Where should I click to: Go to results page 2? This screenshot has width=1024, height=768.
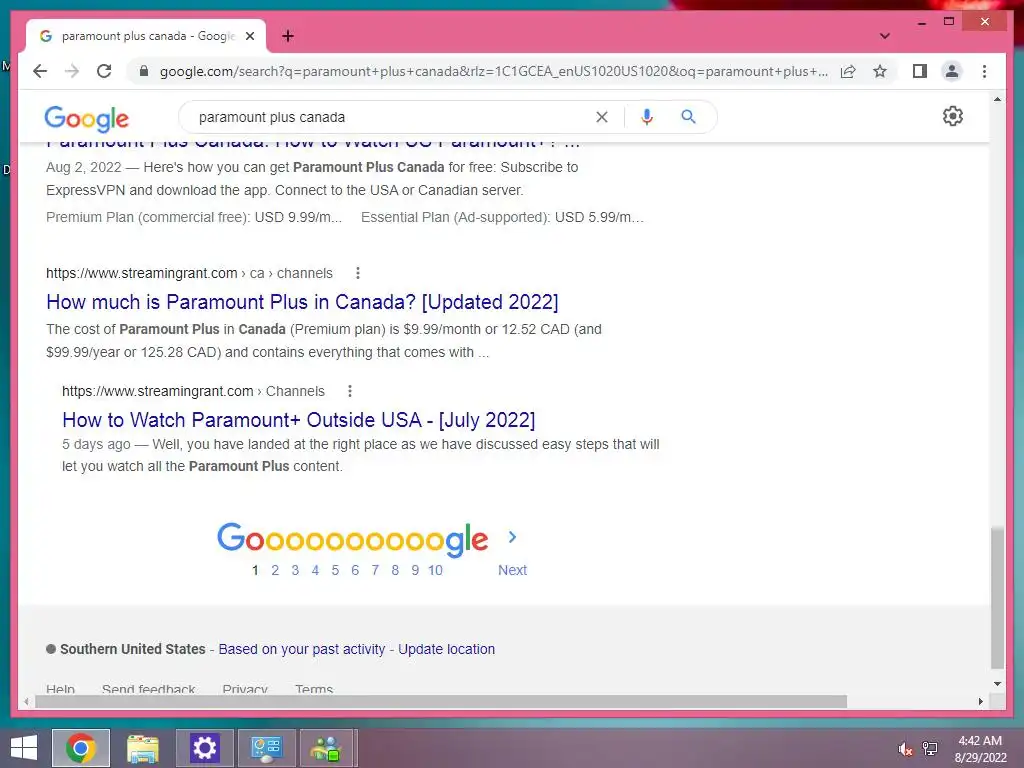coord(275,570)
